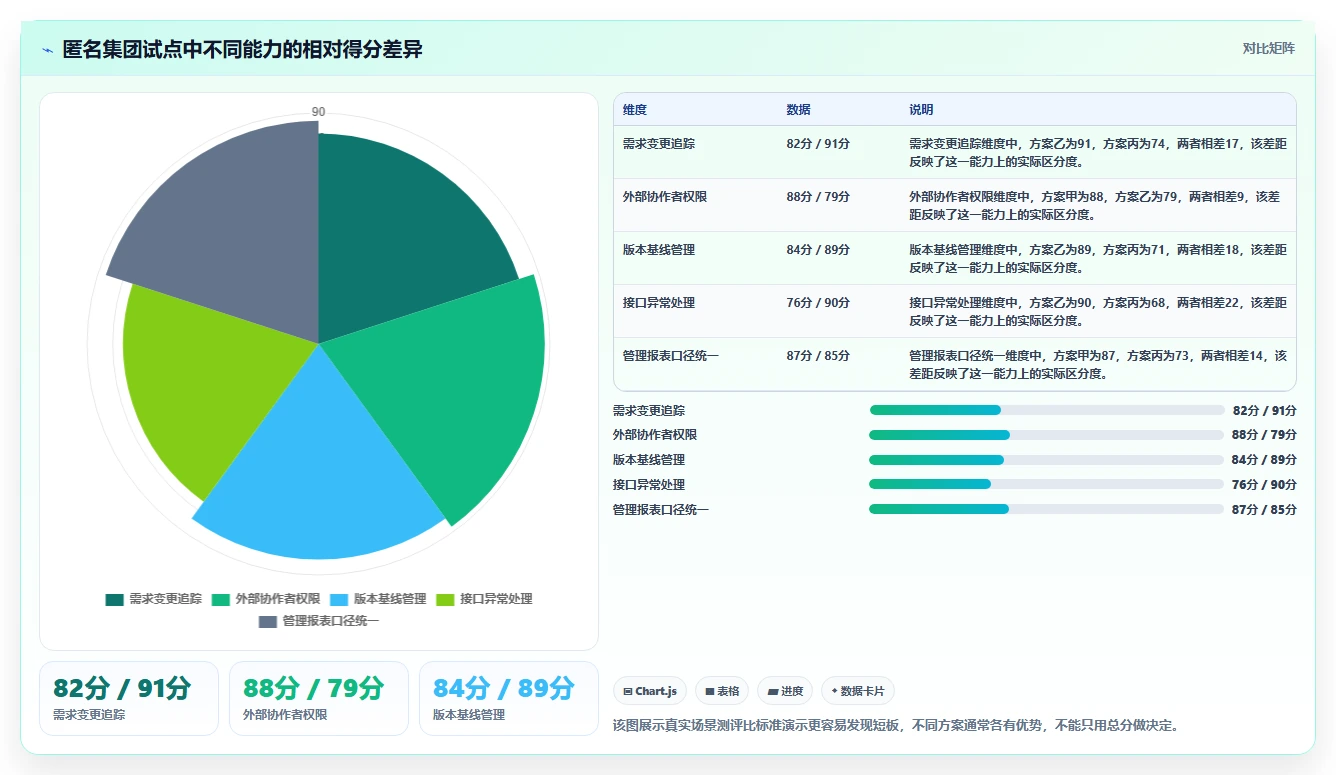Click the 版本基线管理 table row label

point(659,250)
